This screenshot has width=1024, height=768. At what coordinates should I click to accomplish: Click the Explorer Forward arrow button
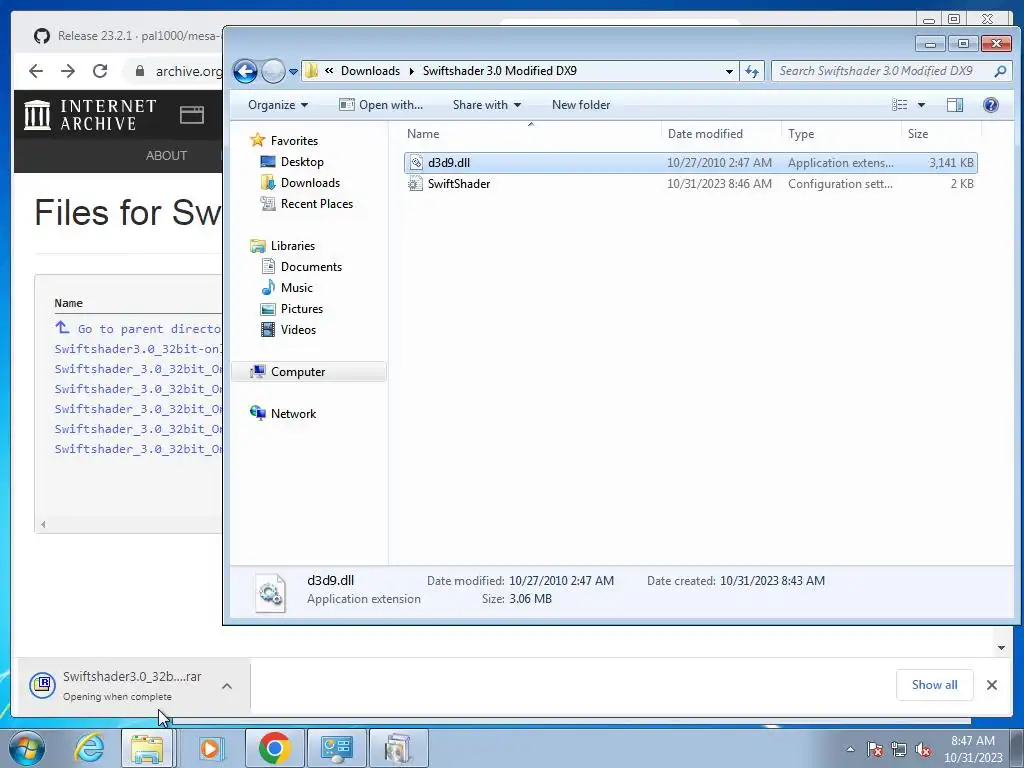point(273,71)
